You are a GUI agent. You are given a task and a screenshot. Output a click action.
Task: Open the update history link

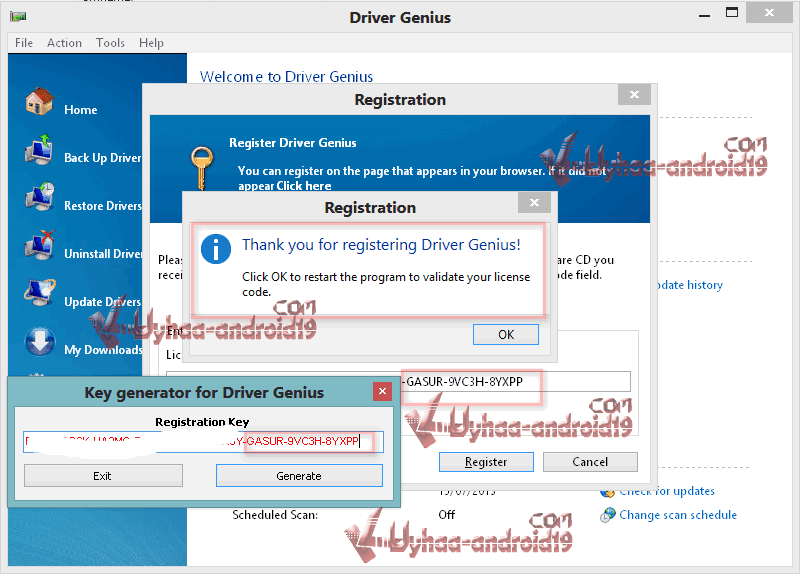pos(689,285)
